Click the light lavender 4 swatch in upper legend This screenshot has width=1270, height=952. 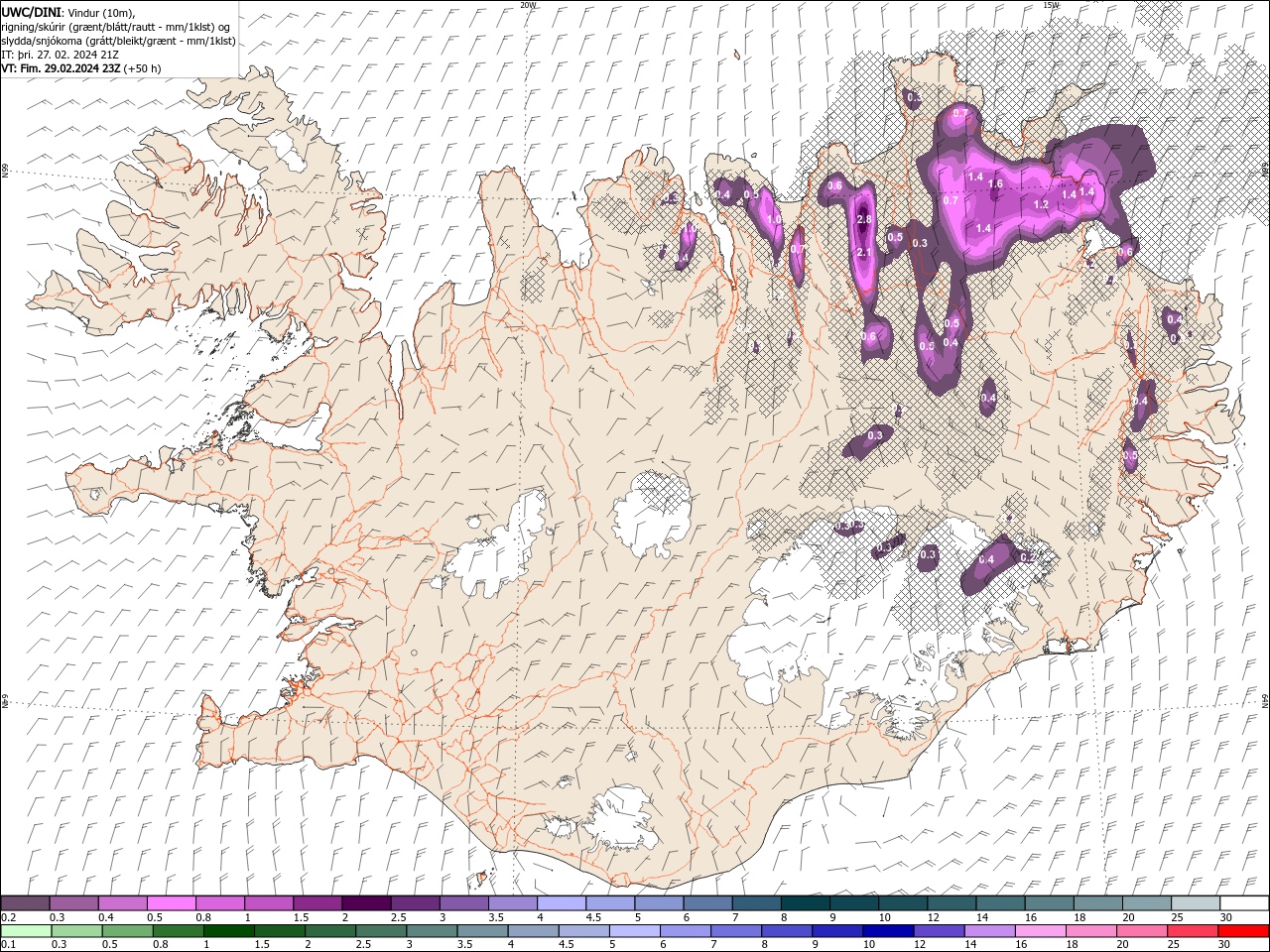561,903
